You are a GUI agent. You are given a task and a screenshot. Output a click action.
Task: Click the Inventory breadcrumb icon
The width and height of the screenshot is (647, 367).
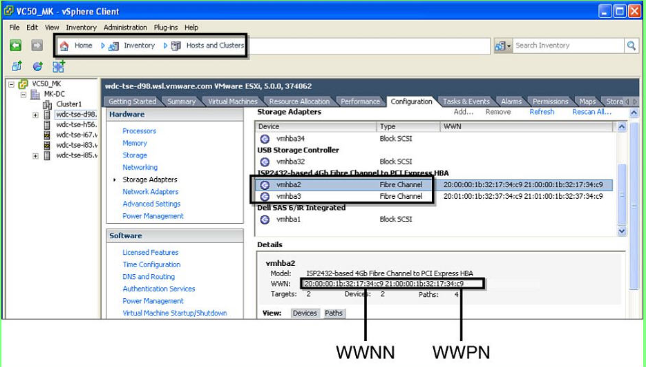[x=113, y=46]
